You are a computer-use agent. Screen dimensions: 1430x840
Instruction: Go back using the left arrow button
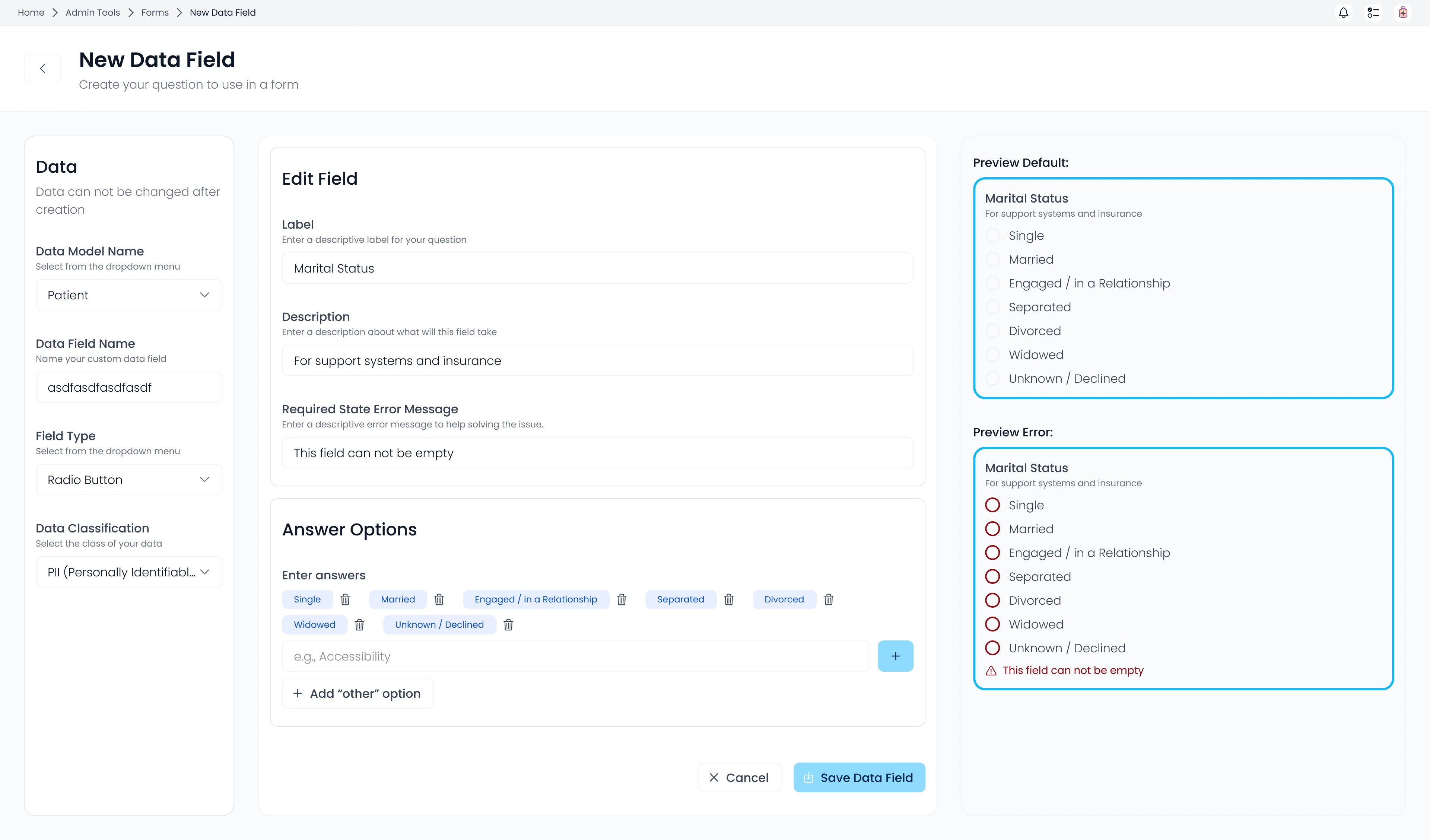pos(42,69)
